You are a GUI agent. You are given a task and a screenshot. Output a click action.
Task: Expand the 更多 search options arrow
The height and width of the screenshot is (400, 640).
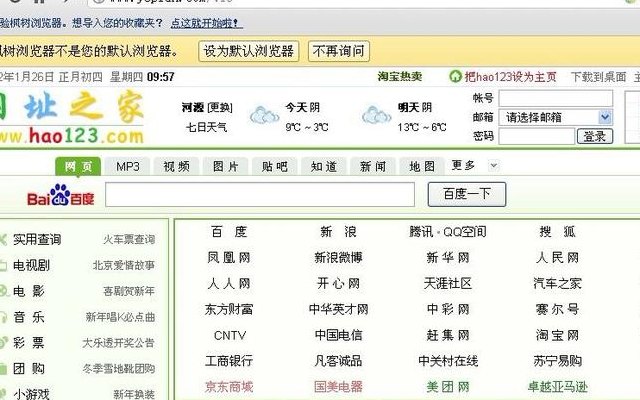pyautogui.click(x=493, y=166)
